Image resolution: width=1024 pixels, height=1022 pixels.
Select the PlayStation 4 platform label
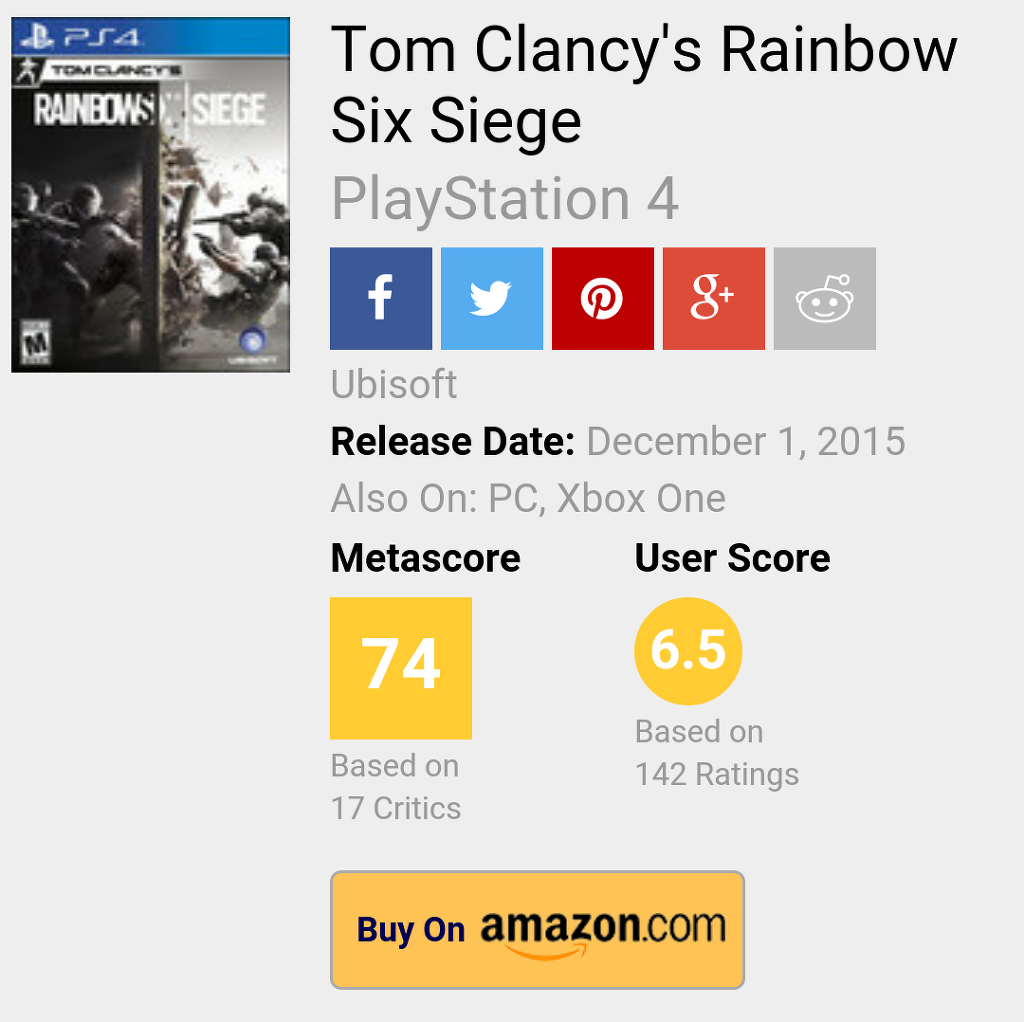(x=505, y=199)
